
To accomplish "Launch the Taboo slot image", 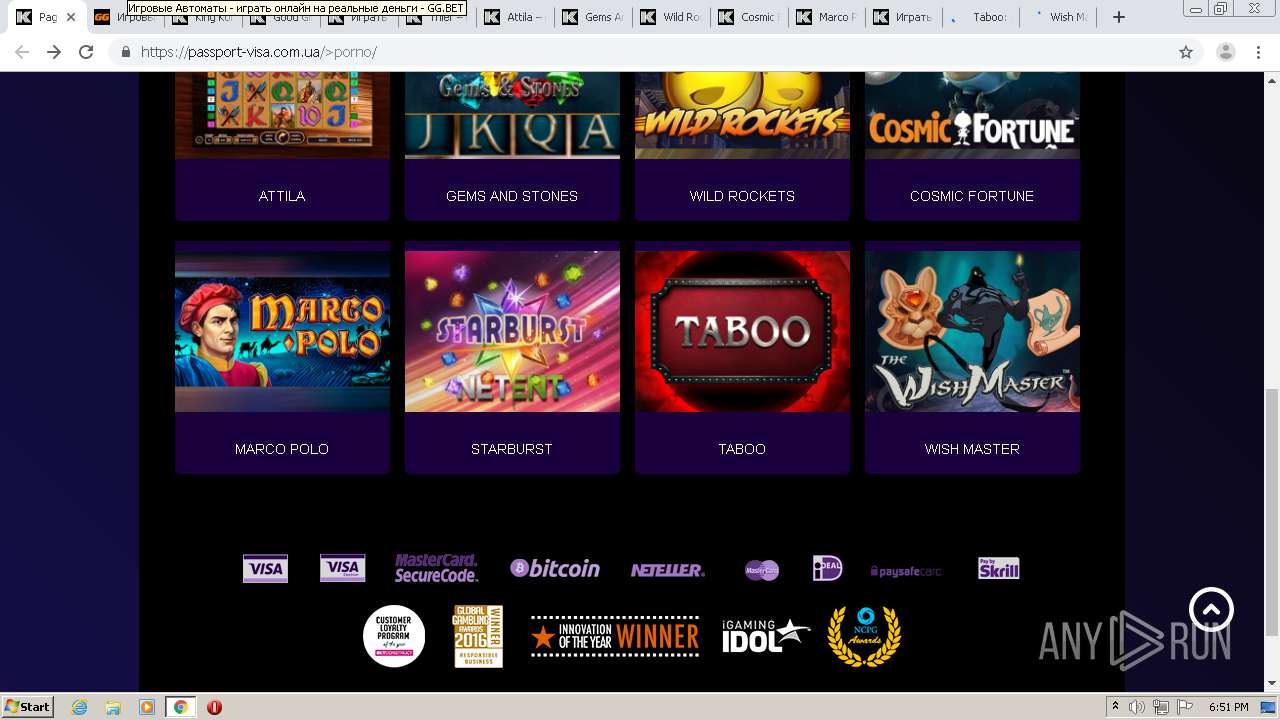I will (742, 331).
